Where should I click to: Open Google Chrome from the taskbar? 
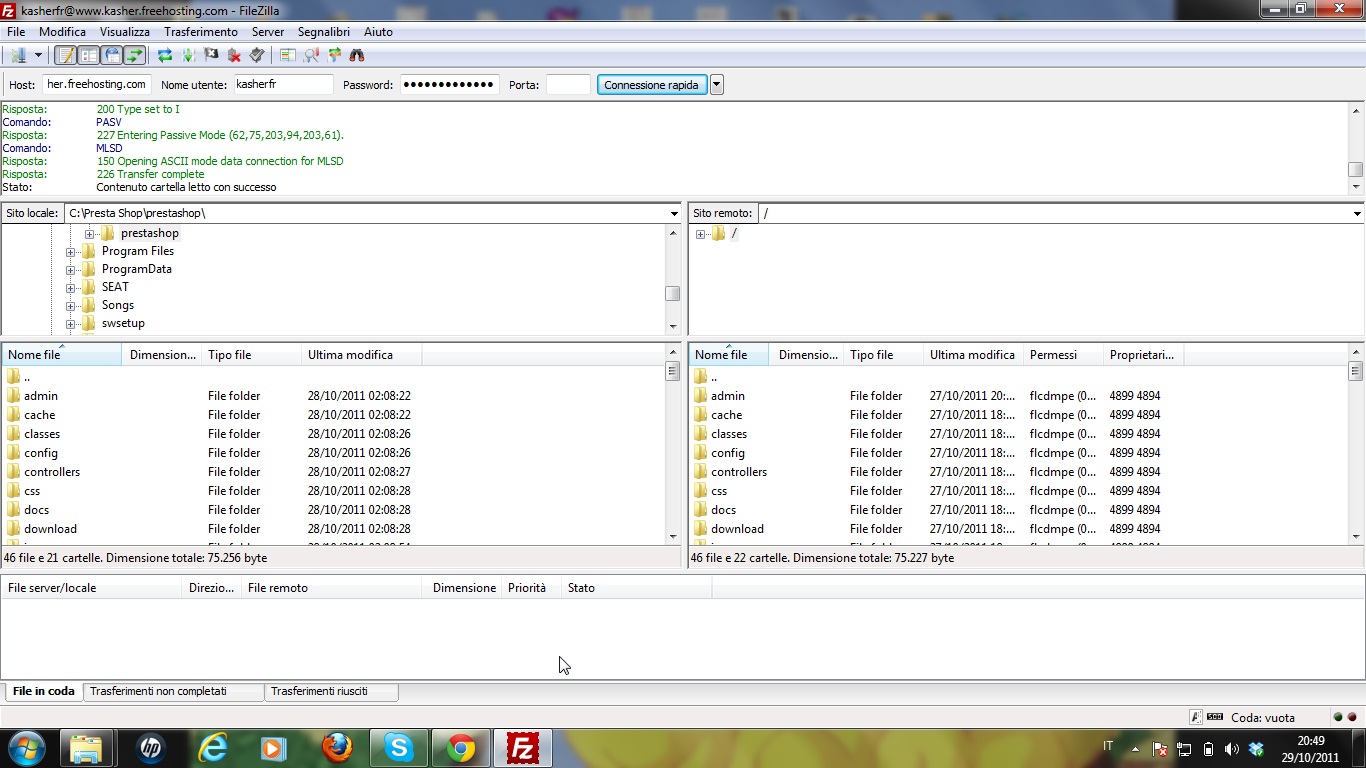point(461,748)
